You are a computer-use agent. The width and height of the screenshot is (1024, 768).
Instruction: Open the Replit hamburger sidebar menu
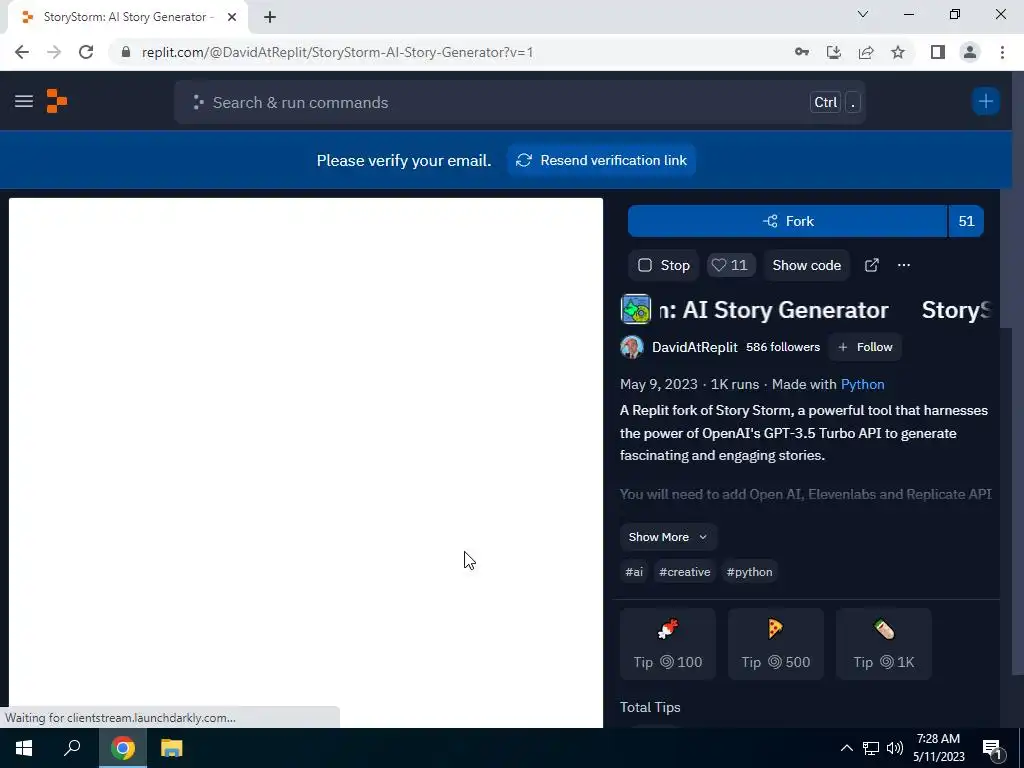click(x=24, y=101)
